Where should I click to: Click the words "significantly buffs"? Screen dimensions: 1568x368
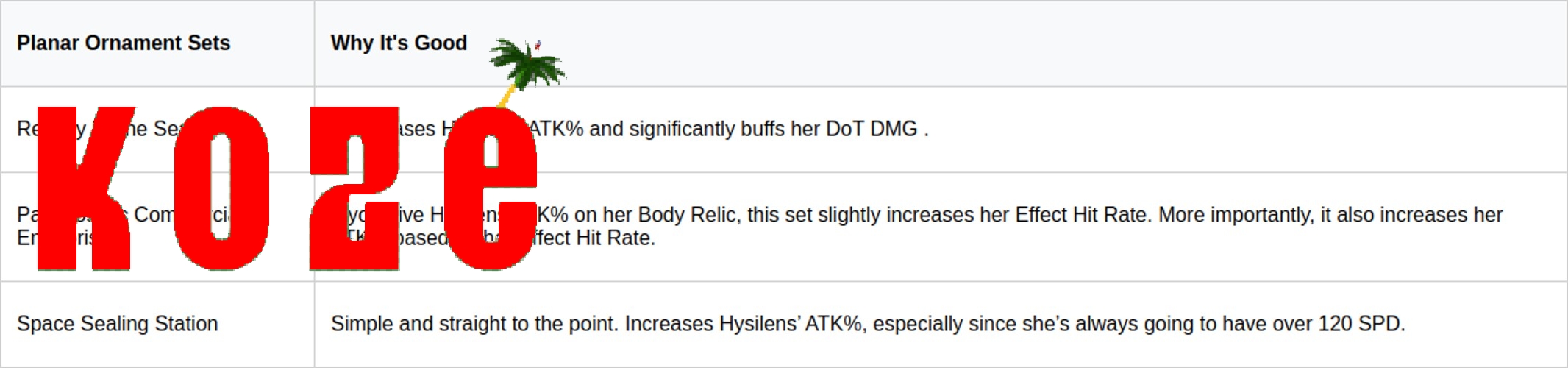(x=708, y=130)
